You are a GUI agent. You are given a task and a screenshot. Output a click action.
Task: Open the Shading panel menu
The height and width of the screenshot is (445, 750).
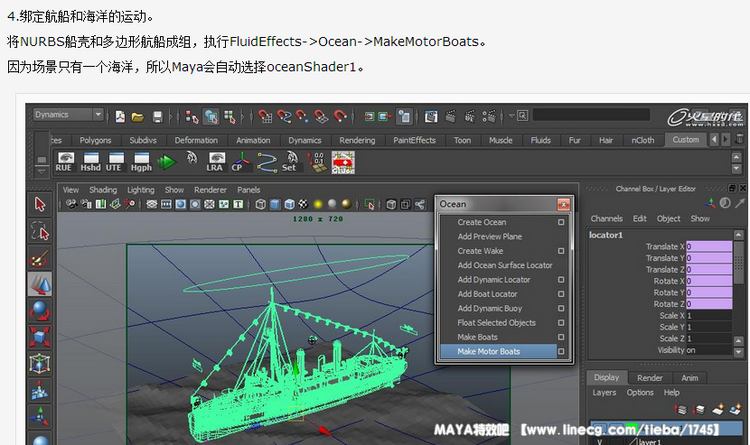[103, 190]
